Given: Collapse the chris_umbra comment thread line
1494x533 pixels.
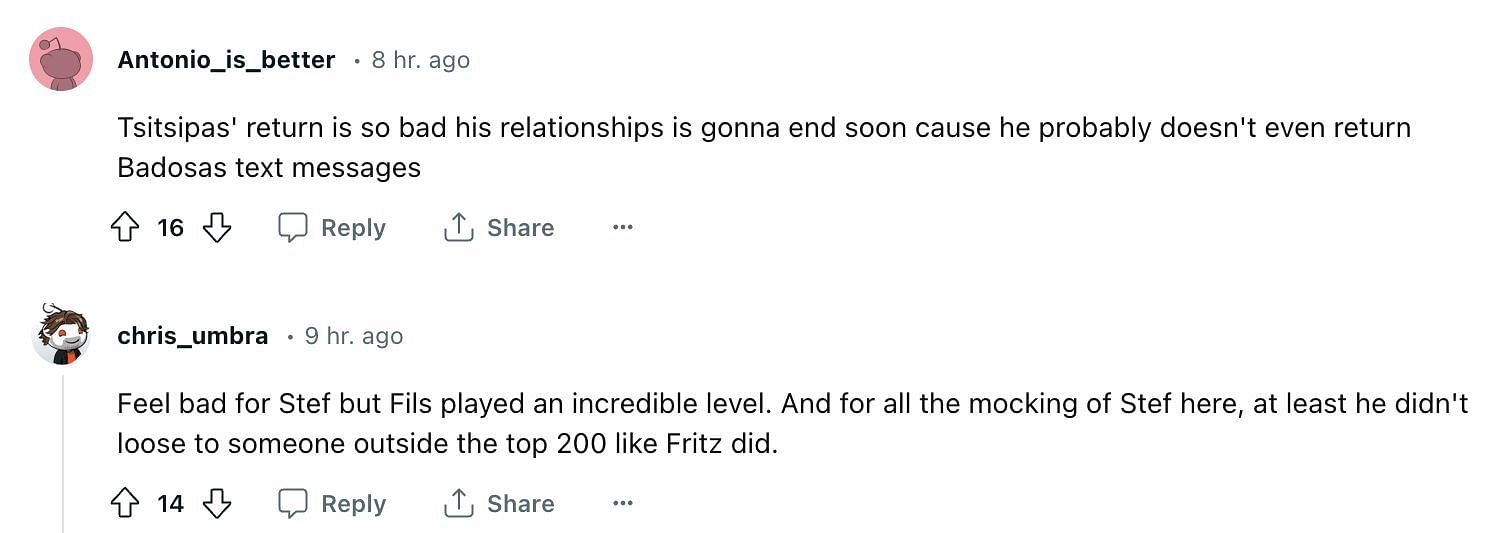Looking at the screenshot, I should 63,450.
